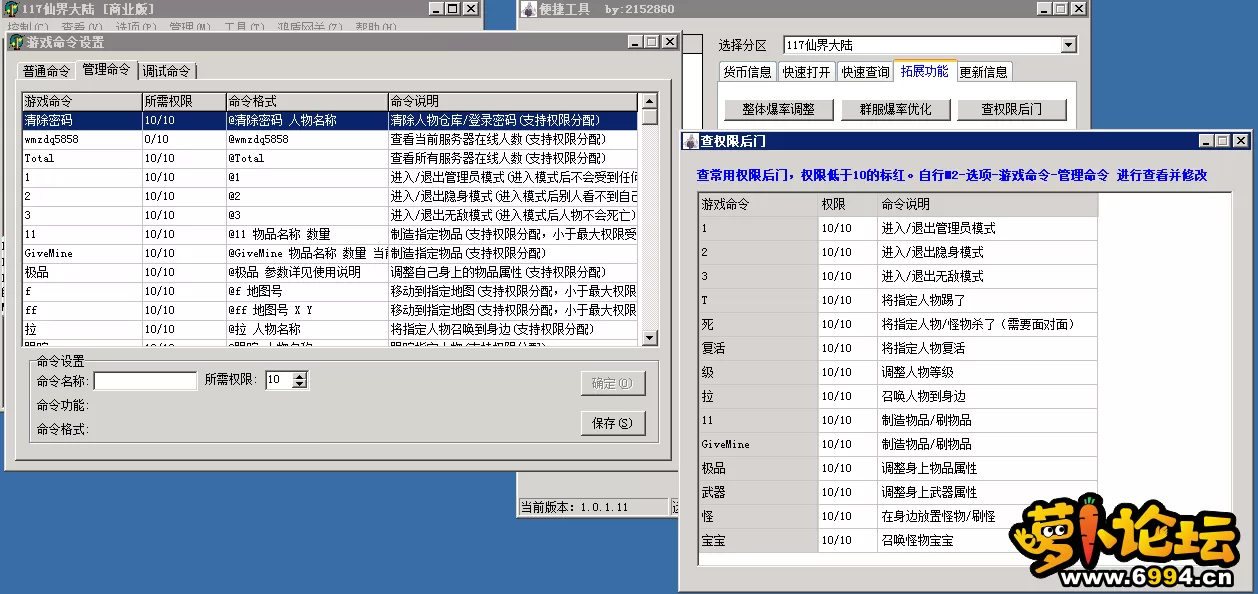Click the command list scrollbar thumb
The height and width of the screenshot is (594, 1258).
tap(649, 117)
